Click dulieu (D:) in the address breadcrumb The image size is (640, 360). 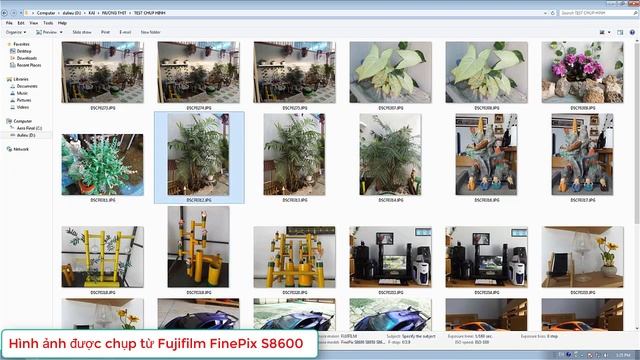pyautogui.click(x=71, y=13)
